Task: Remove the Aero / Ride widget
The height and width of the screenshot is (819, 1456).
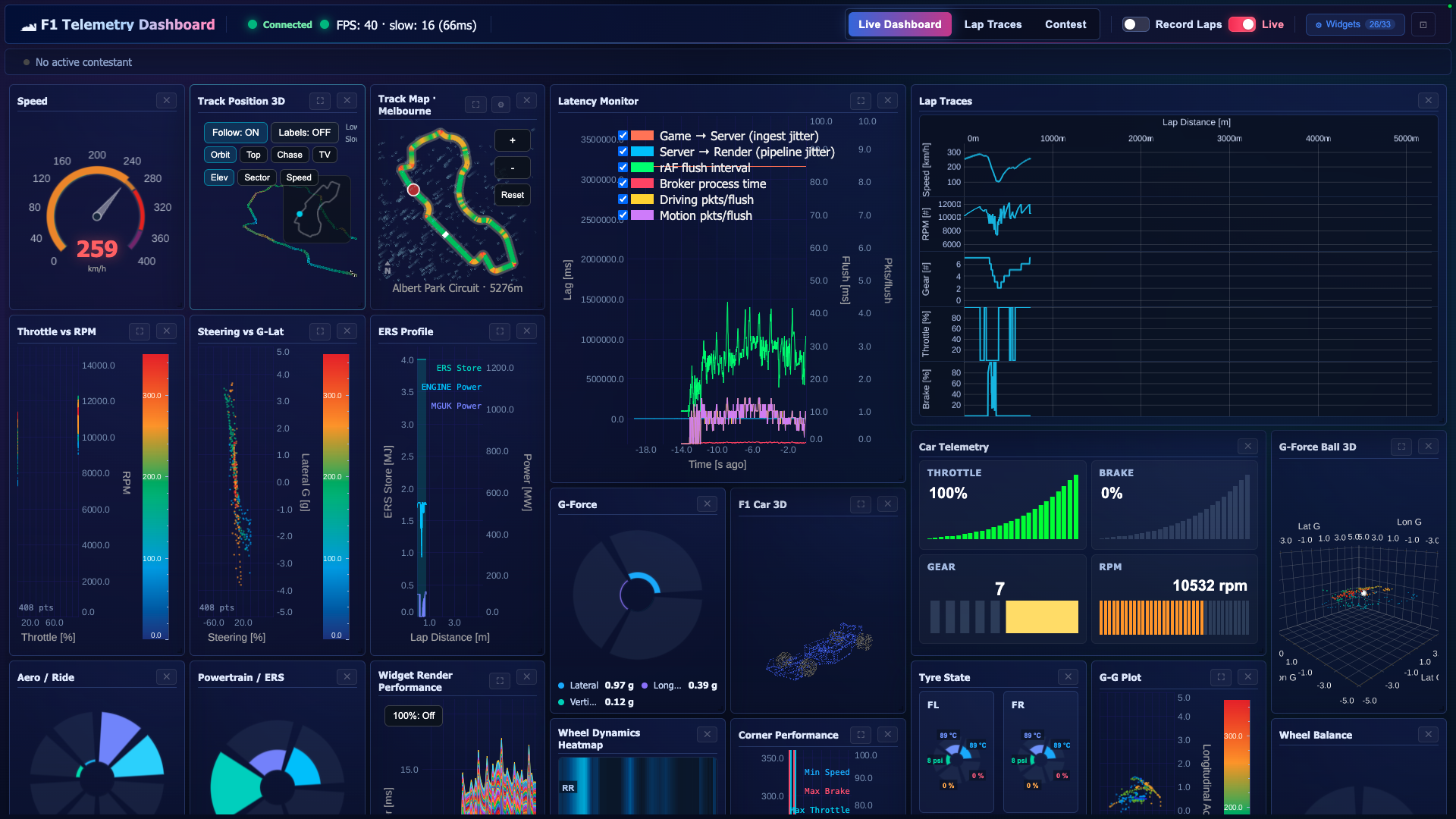Action: click(166, 676)
